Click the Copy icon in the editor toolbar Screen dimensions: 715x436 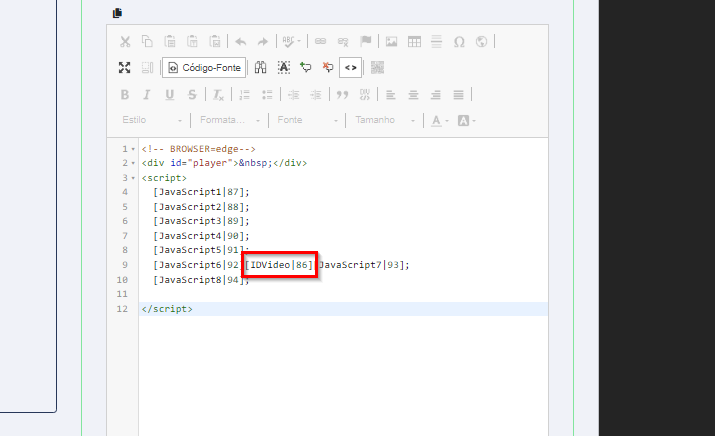pos(147,42)
